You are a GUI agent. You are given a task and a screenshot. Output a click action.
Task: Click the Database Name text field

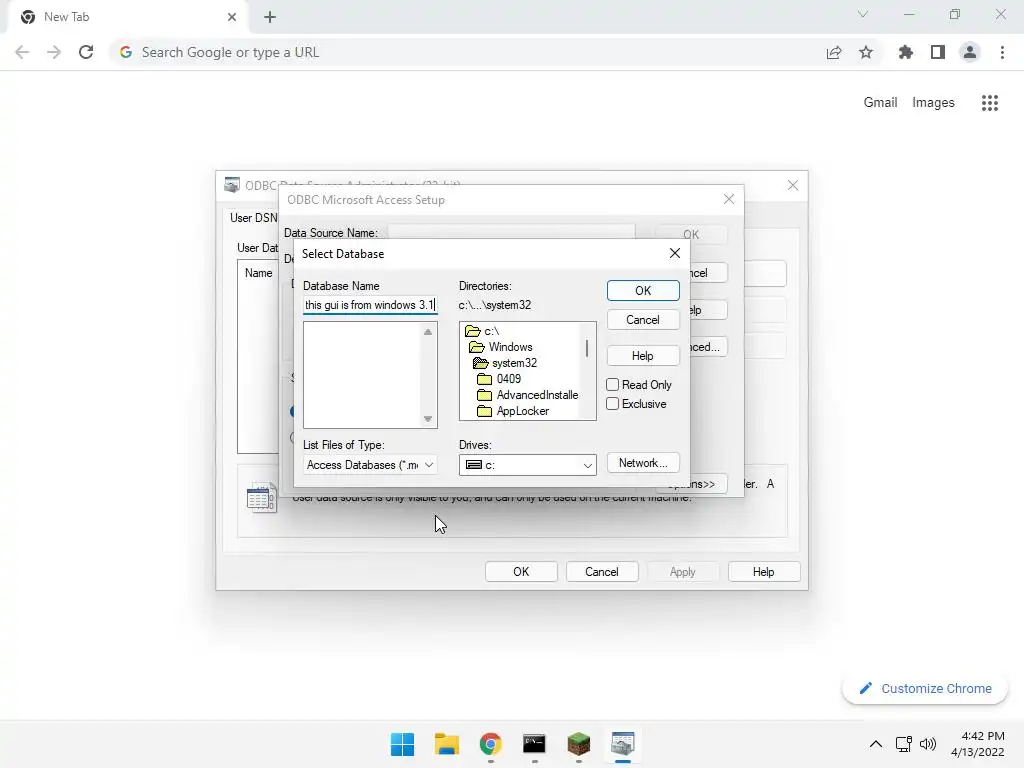370,305
